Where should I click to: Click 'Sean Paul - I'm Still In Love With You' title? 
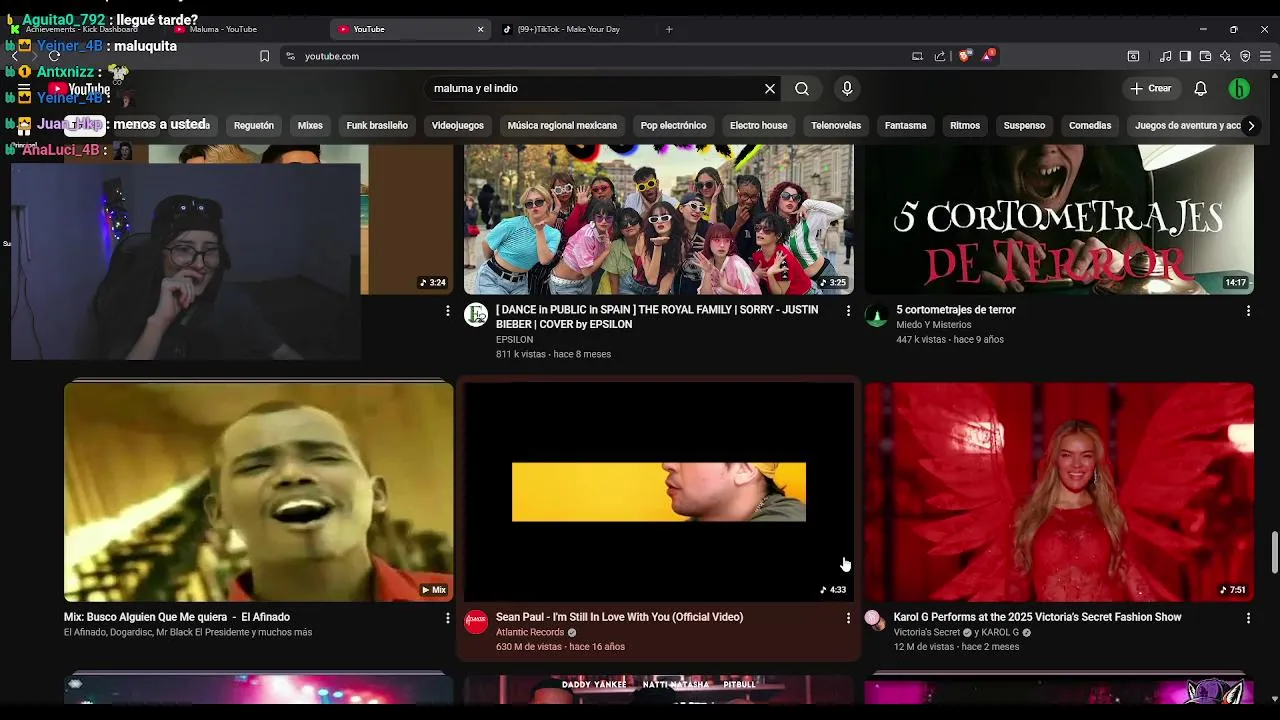(x=619, y=618)
